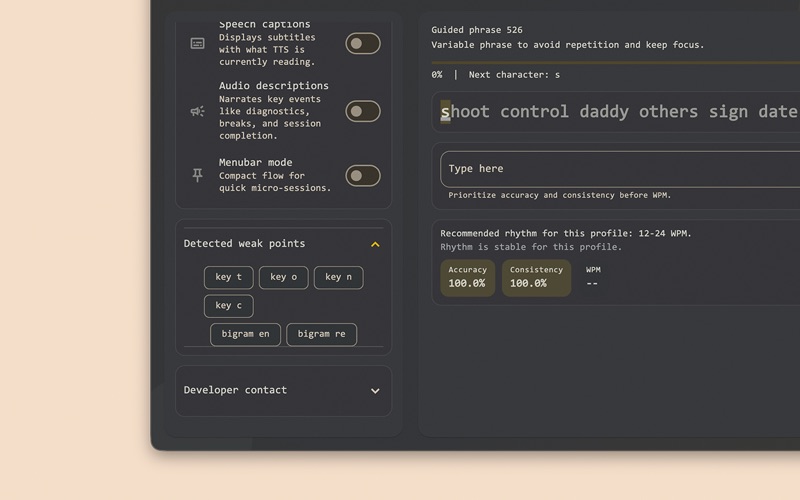Click the 'bigram en' chip
Screen dimensions: 800x500
tap(245, 334)
